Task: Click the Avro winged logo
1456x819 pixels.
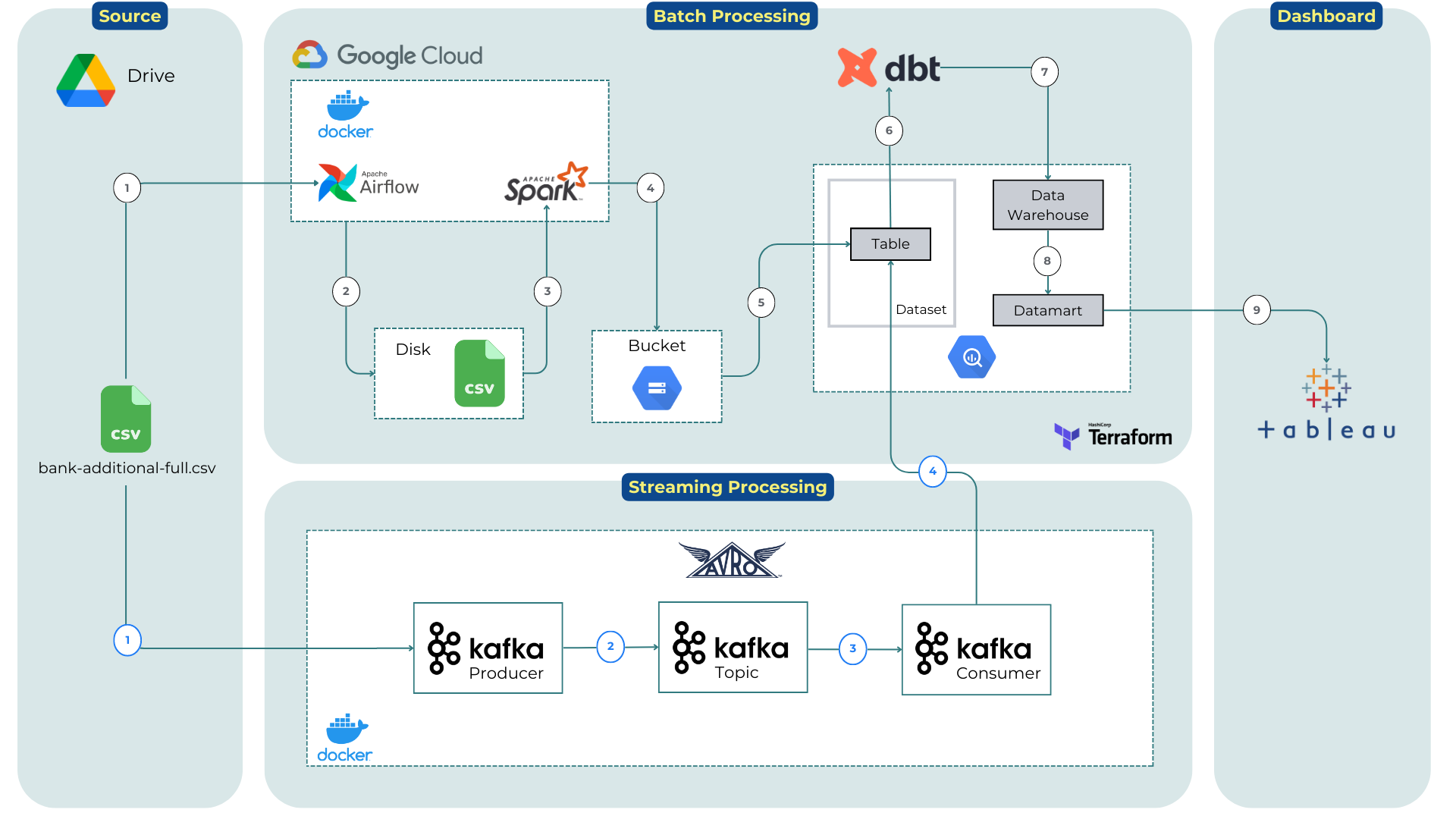Action: (730, 560)
